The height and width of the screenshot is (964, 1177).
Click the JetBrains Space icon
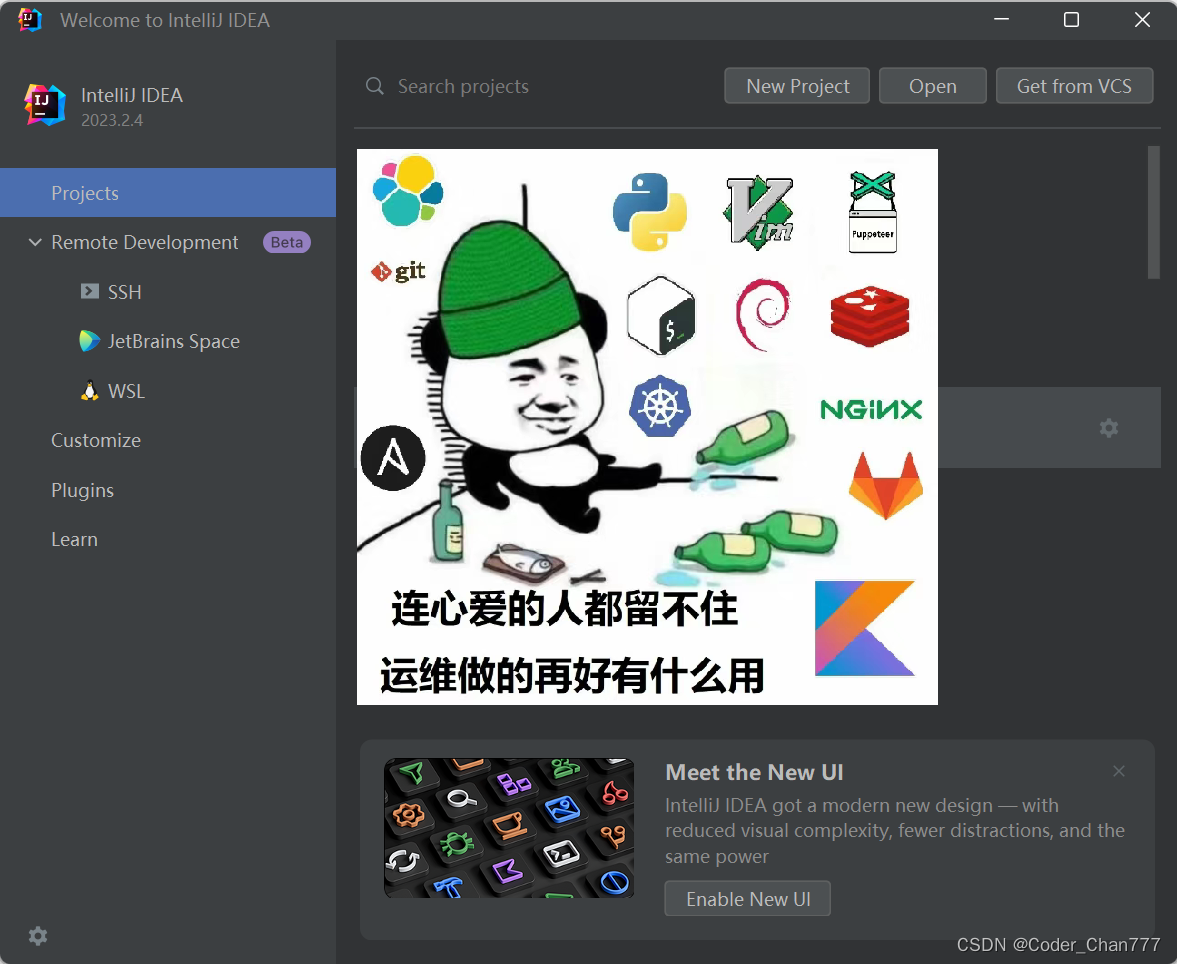[x=89, y=341]
